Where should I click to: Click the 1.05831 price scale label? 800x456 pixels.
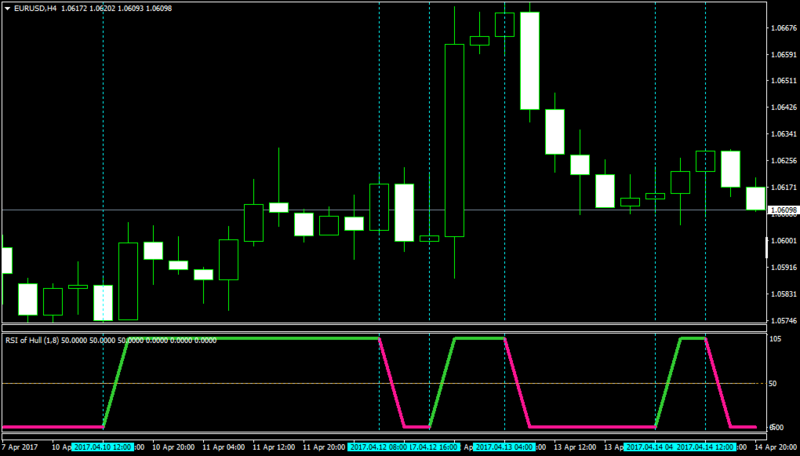tap(785, 294)
